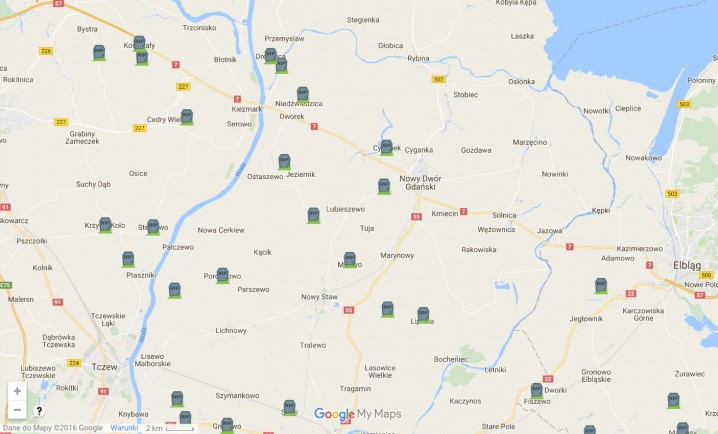The height and width of the screenshot is (434, 718).
Task: Open the question mark help icon
Action: [39, 411]
